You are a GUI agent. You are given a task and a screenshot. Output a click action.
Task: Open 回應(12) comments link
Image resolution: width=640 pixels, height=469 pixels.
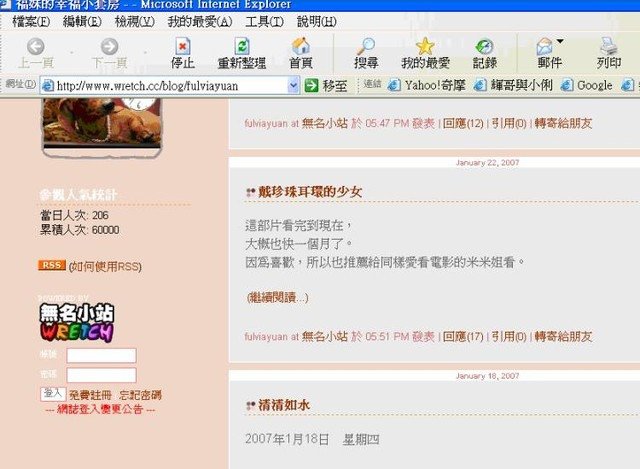tap(463, 123)
